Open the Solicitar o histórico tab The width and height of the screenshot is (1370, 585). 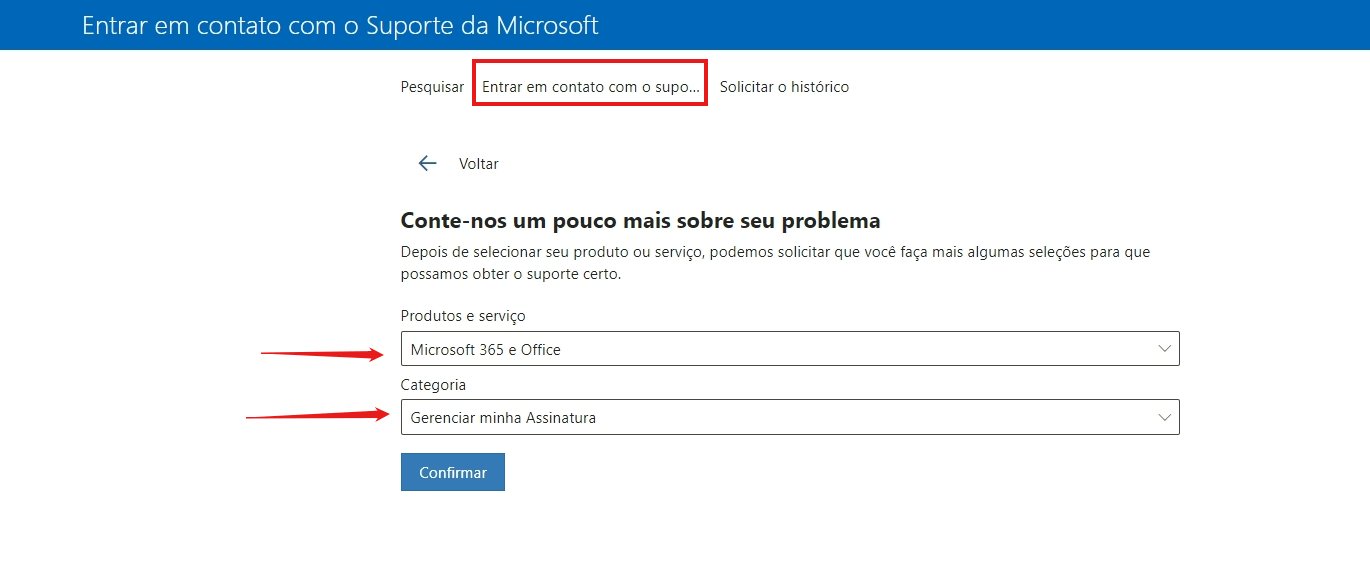point(784,87)
